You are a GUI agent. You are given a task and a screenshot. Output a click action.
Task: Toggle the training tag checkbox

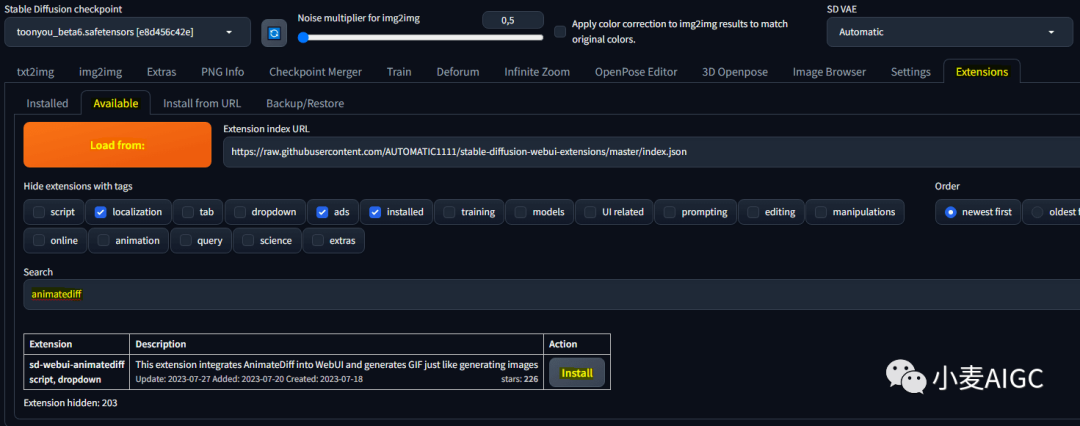tap(449, 212)
